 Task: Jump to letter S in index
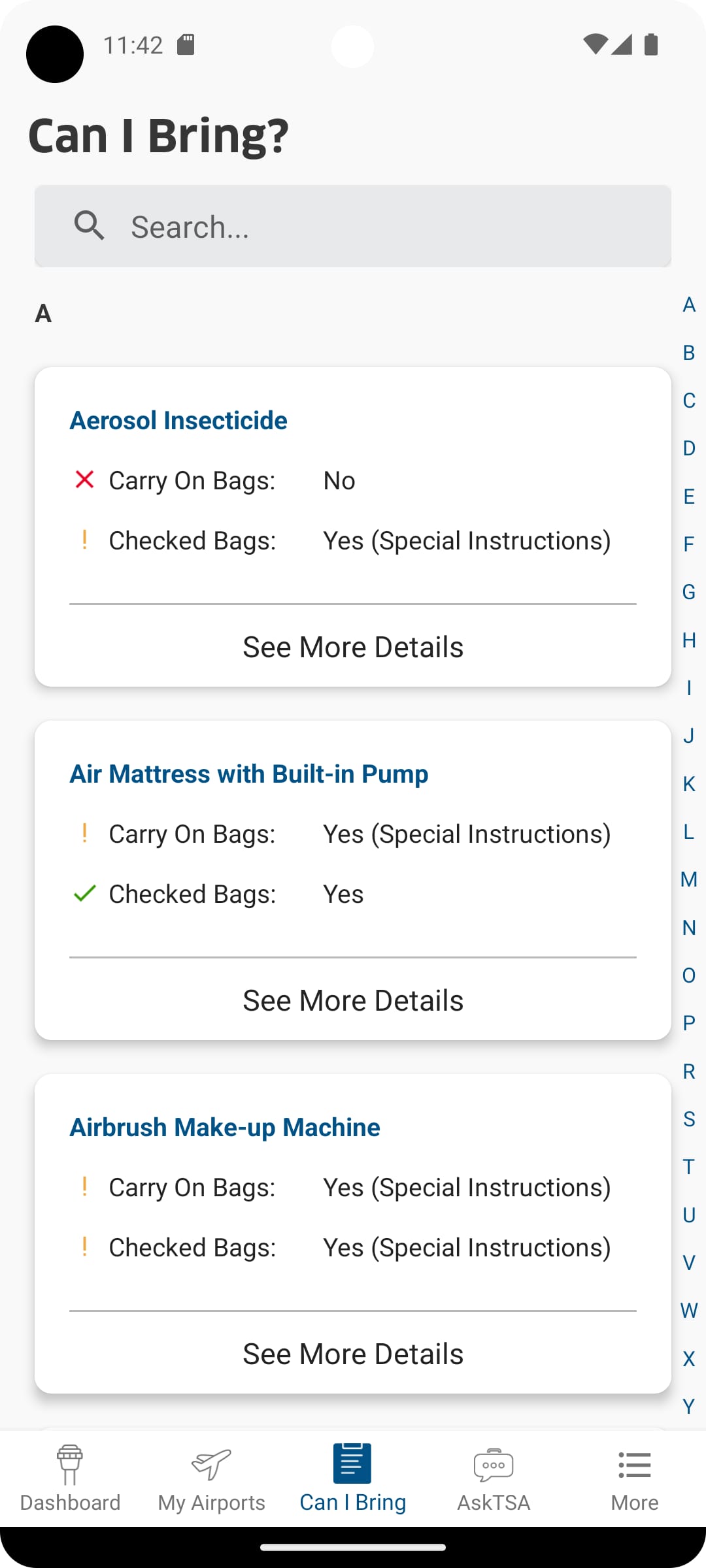[x=688, y=1119]
